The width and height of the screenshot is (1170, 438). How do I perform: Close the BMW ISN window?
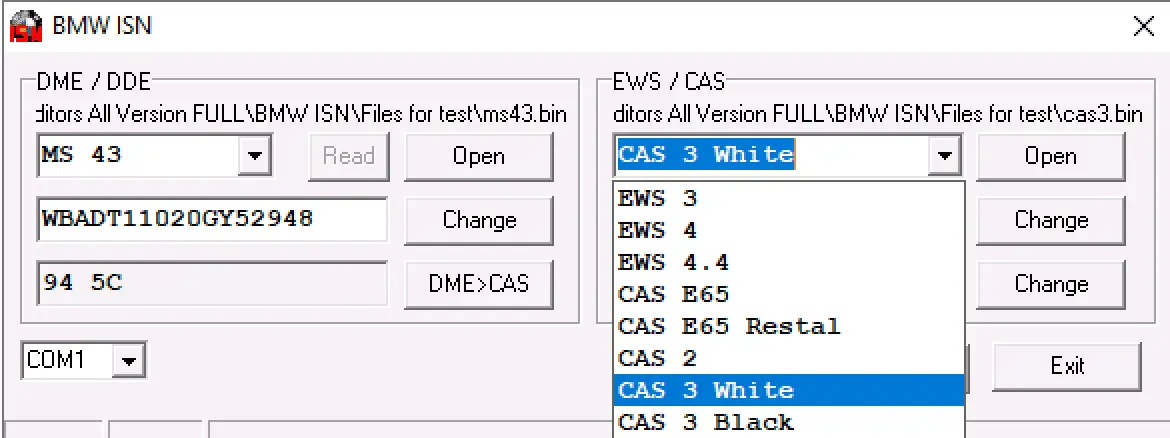tap(1143, 26)
